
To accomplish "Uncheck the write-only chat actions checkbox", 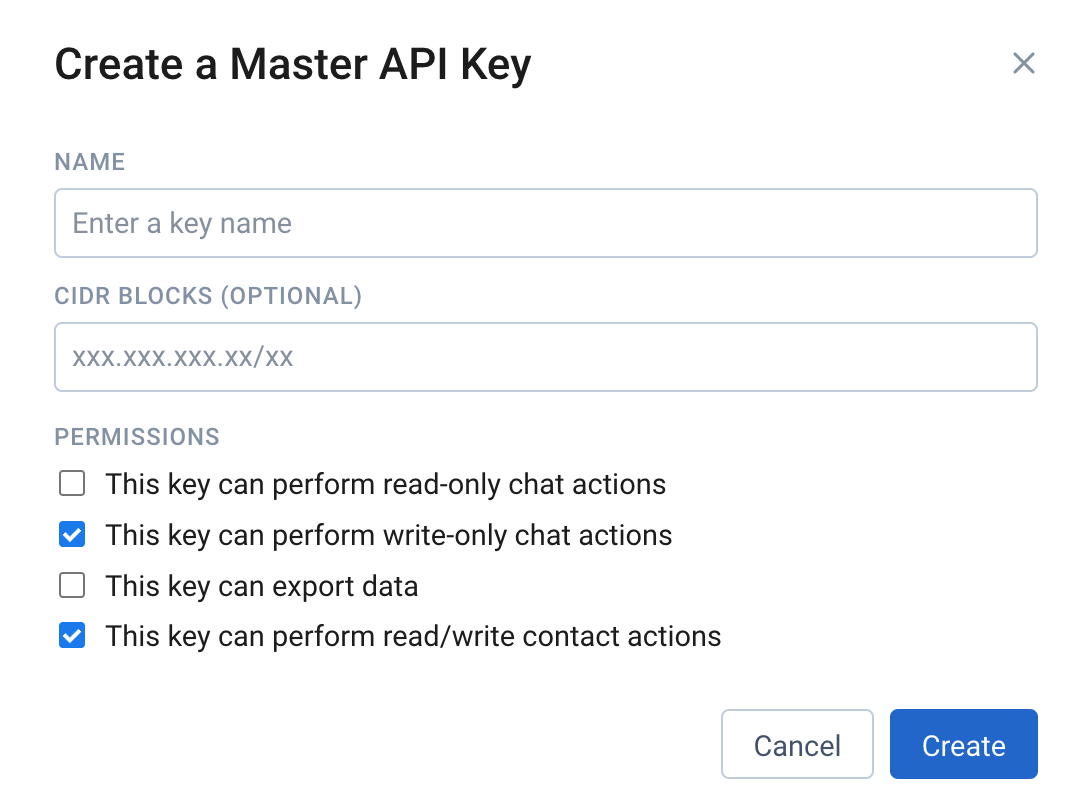I will pos(72,535).
